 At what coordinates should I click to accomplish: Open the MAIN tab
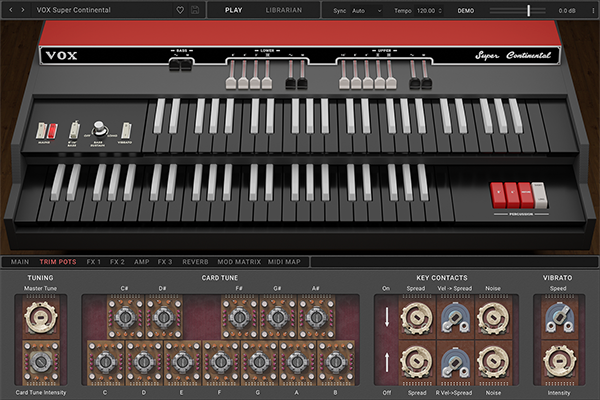pyautogui.click(x=20, y=262)
